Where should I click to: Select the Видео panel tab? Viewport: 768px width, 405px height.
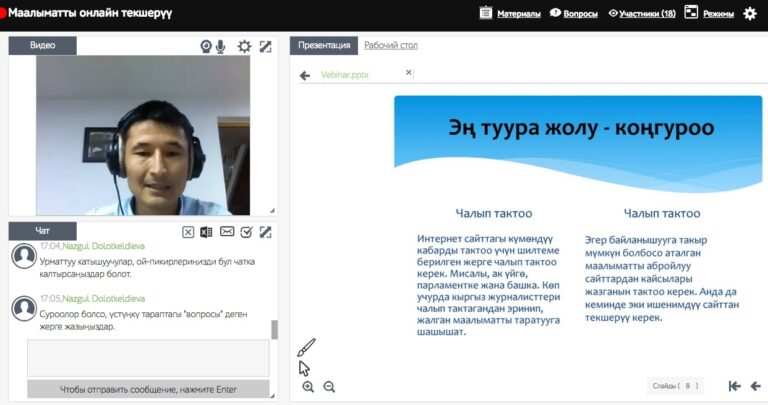point(43,45)
